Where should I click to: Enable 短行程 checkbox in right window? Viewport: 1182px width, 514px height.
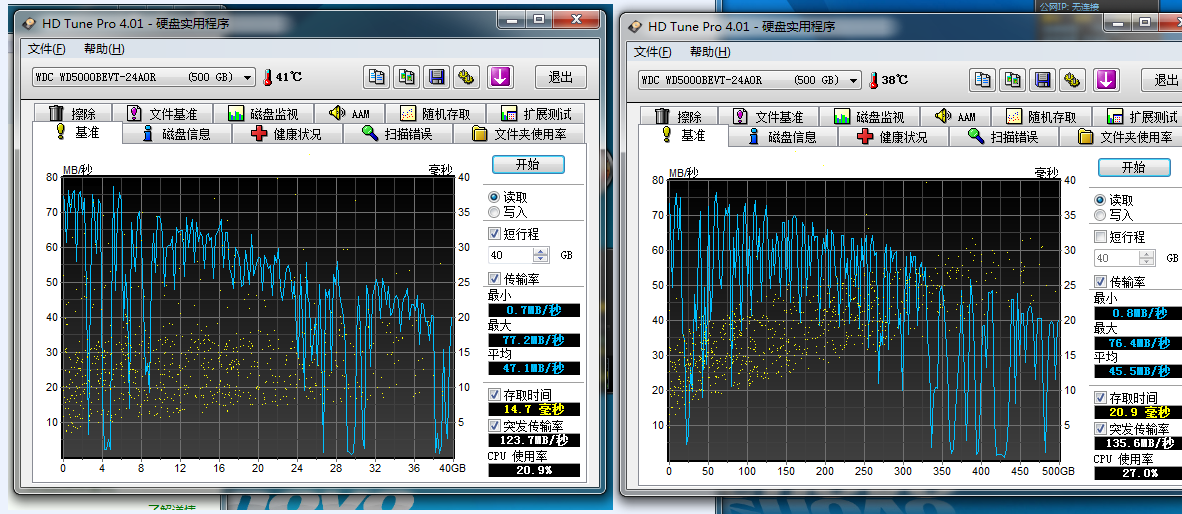coord(1101,237)
